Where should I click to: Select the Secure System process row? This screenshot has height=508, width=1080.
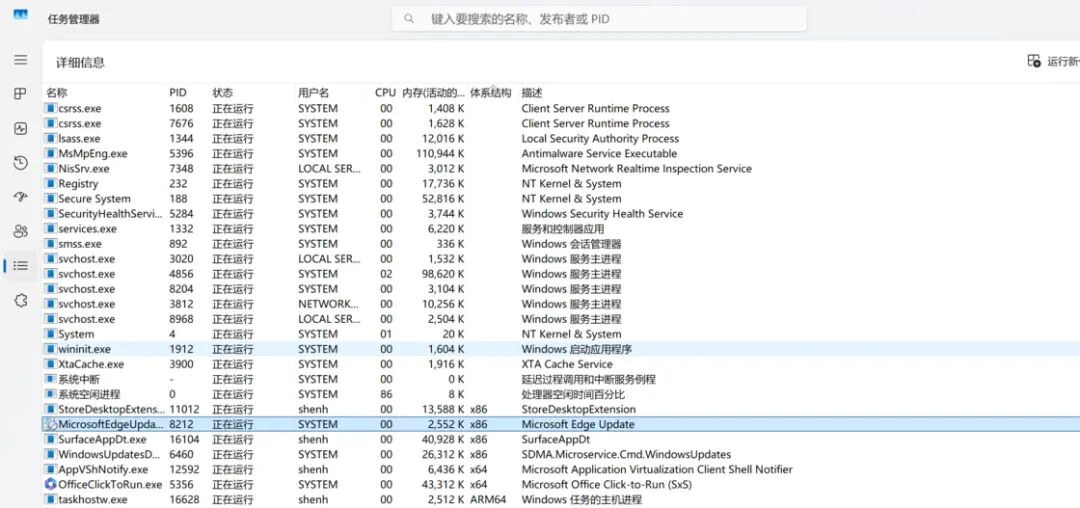[x=561, y=199]
